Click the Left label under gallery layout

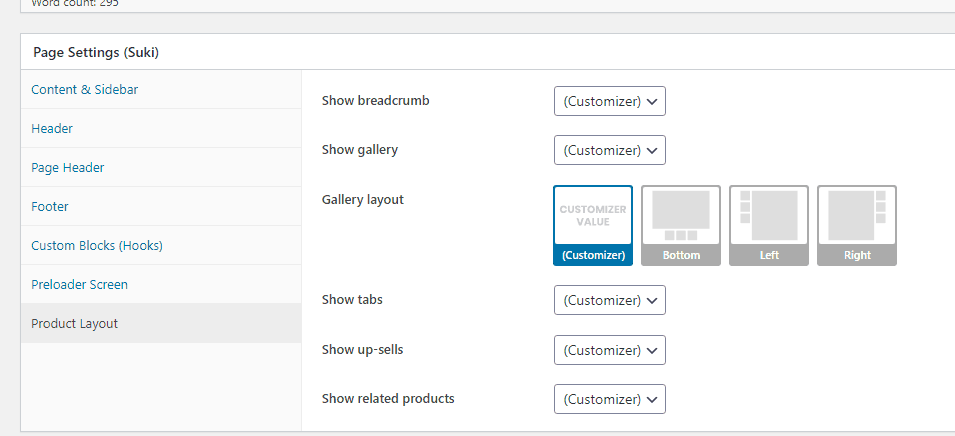pyautogui.click(x=769, y=255)
